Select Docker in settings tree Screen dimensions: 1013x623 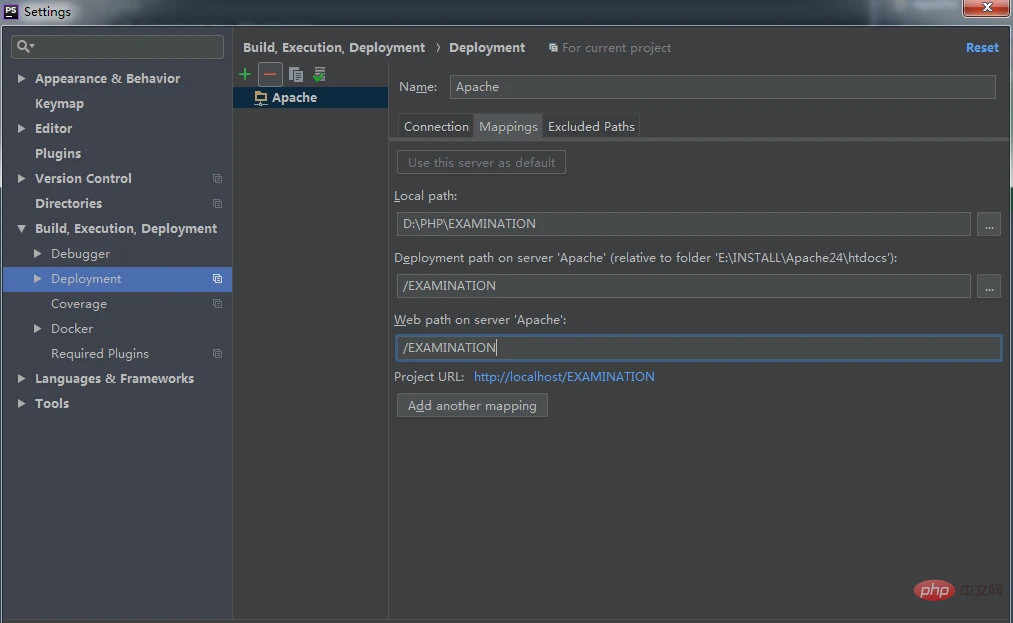[72, 328]
